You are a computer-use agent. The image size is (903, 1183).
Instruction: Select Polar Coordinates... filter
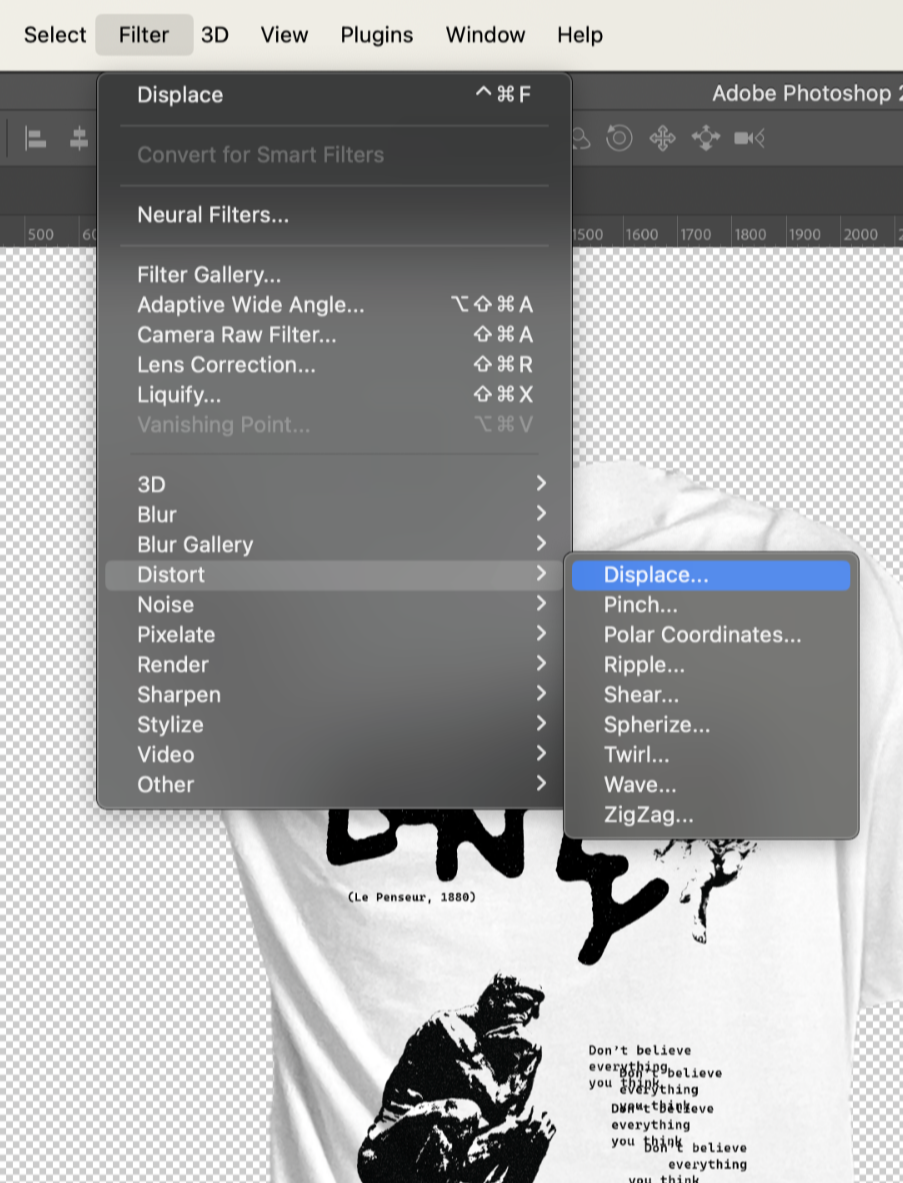point(711,635)
